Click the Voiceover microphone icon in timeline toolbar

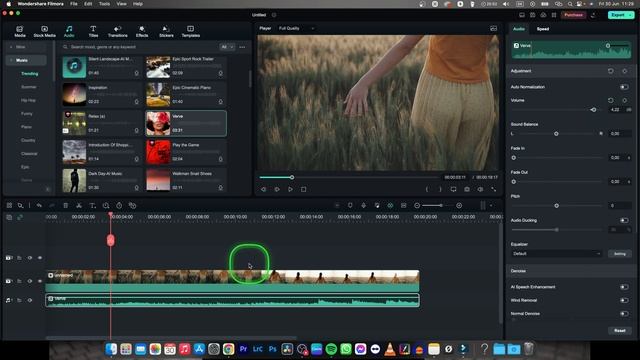(x=364, y=205)
